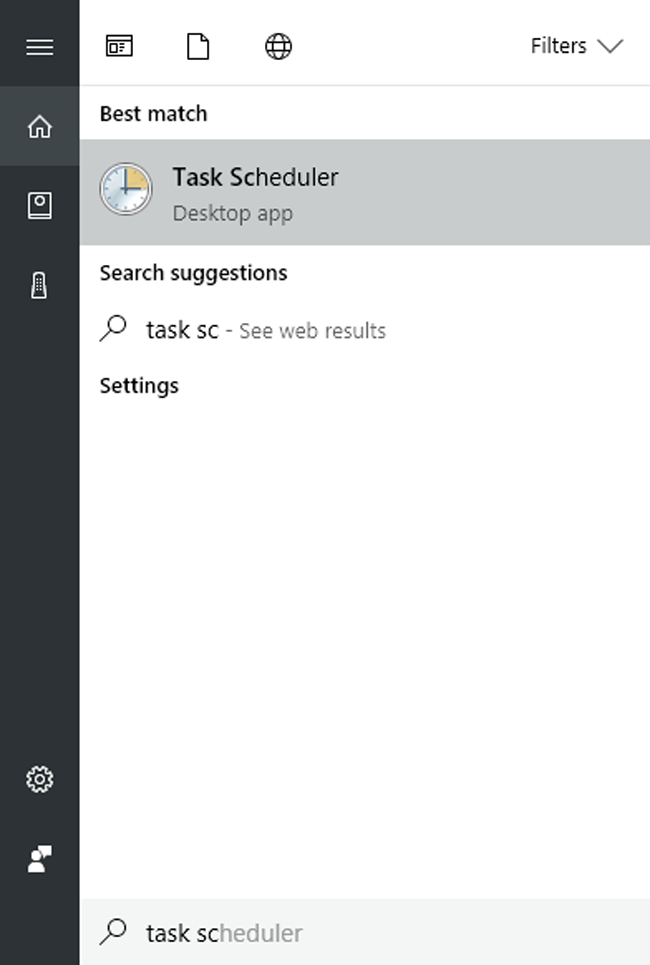Click the Task Scheduler clock icon

point(126,190)
